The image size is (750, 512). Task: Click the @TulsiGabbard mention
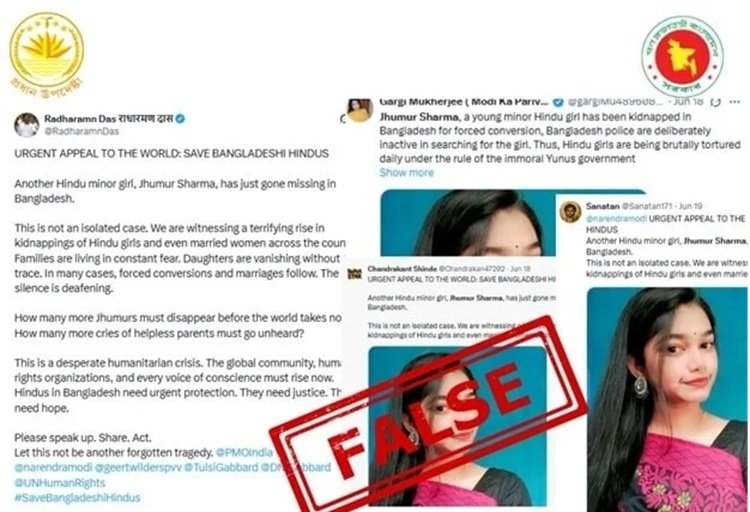221,467
